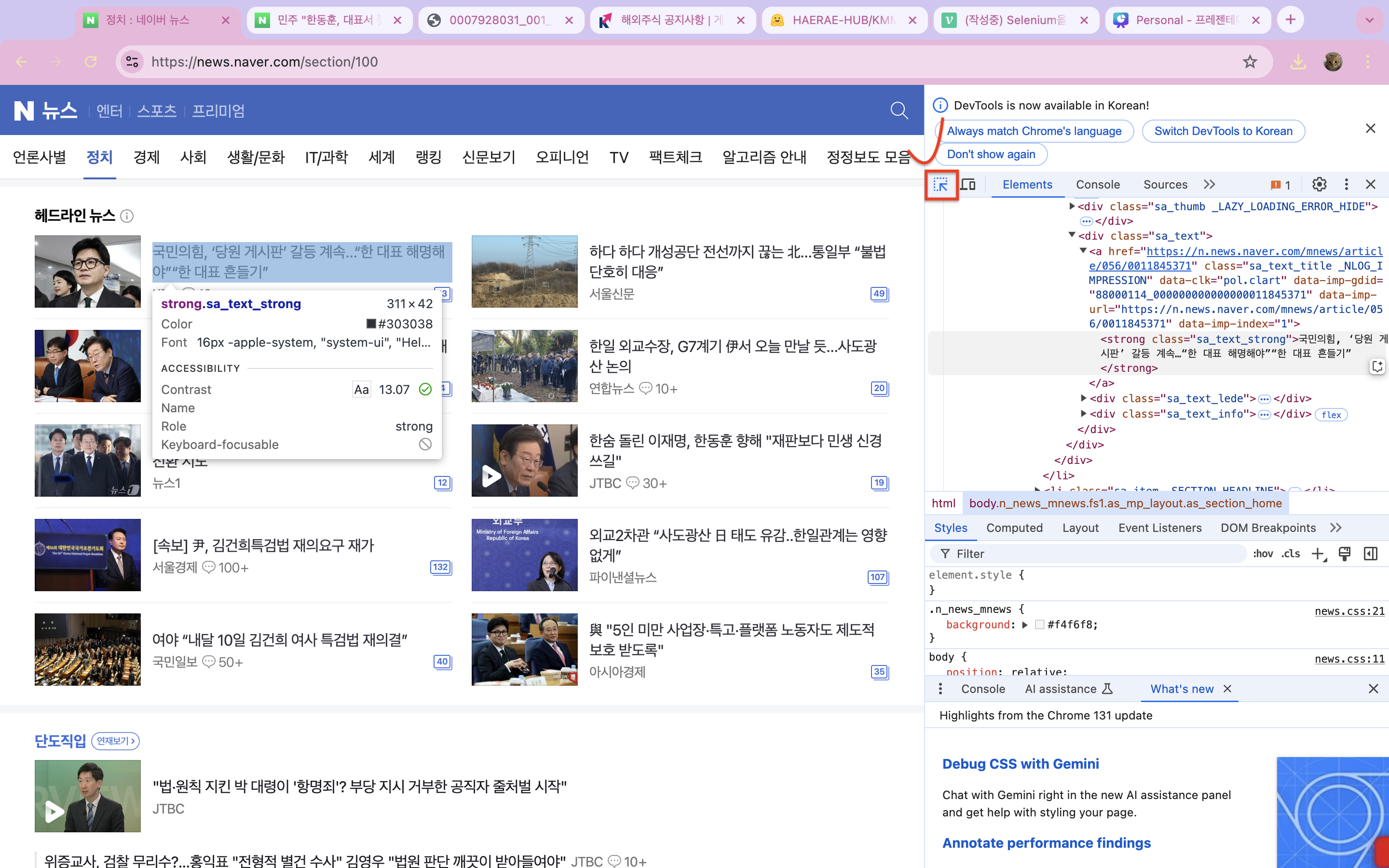Viewport: 1389px width, 868px height.
Task: Open the 132 comment count badge
Action: [440, 568]
